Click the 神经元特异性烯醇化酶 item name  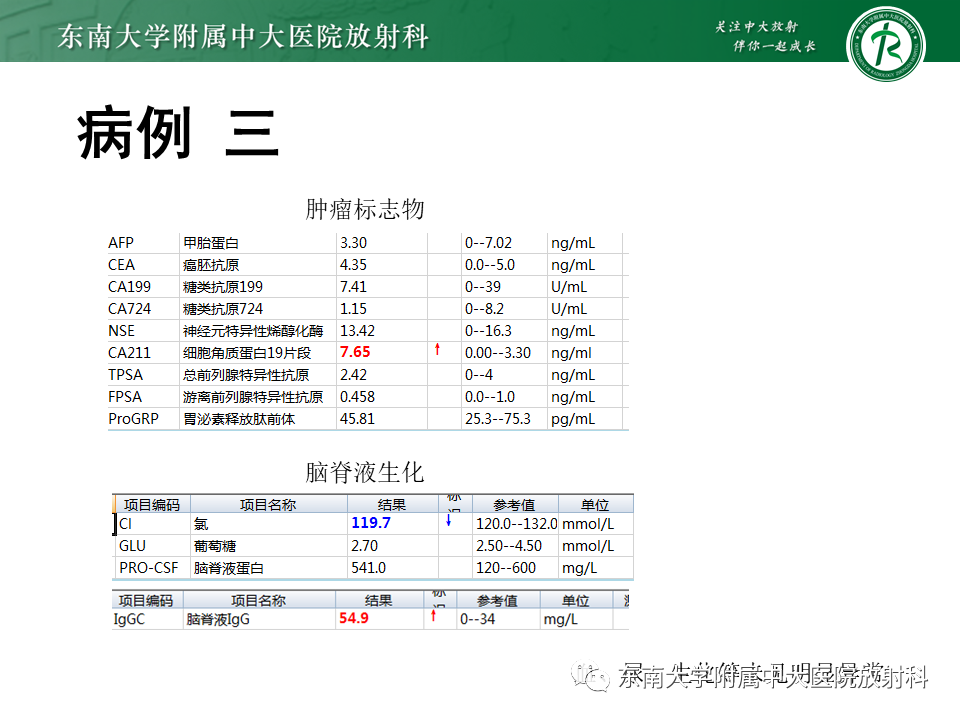point(253,331)
